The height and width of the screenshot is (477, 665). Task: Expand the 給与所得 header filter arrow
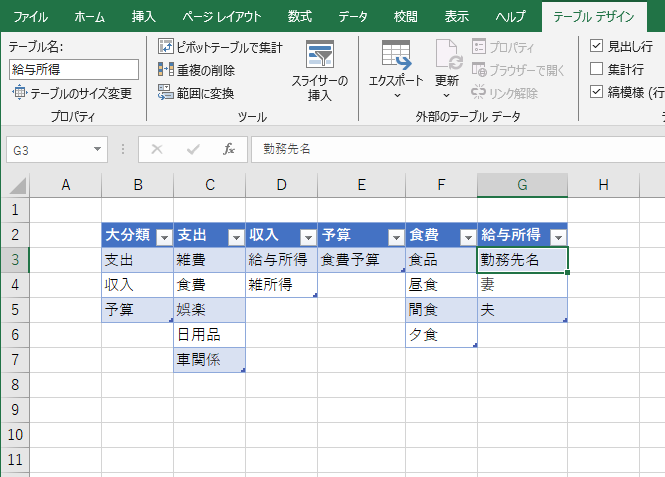pos(559,237)
